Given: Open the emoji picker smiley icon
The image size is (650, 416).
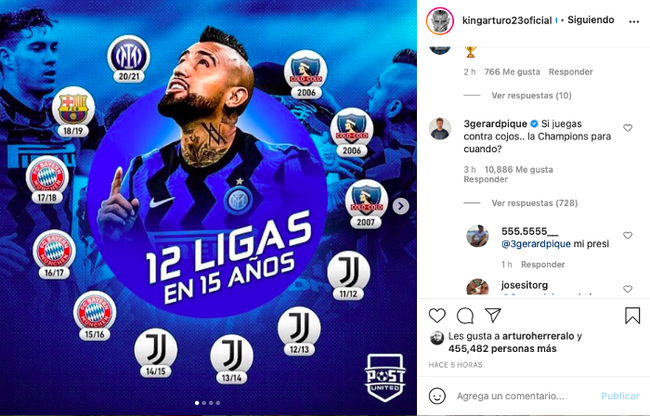Looking at the screenshot, I should pos(437,396).
